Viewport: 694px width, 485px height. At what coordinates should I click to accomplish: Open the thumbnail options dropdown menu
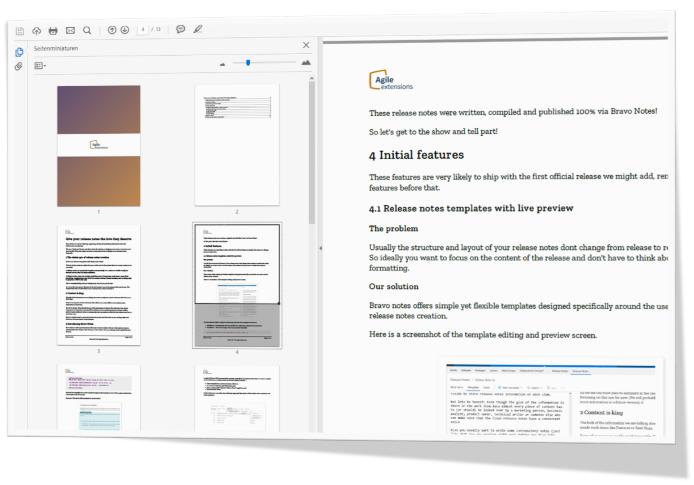41,65
